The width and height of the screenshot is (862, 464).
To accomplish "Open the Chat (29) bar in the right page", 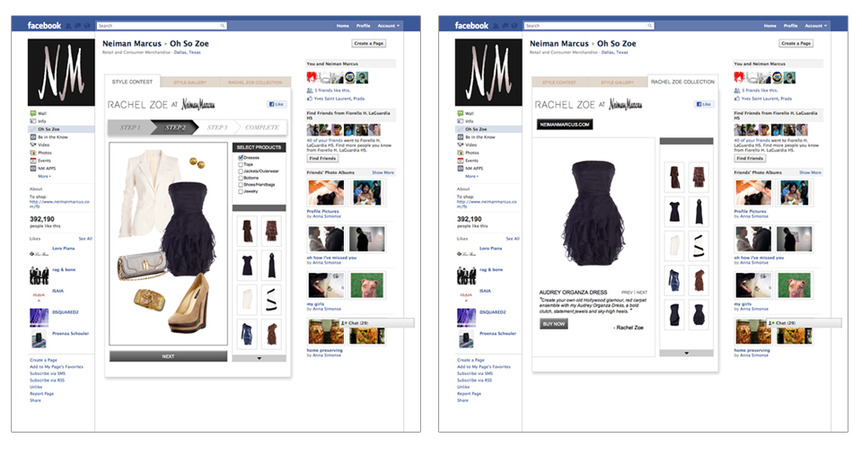I will [804, 323].
